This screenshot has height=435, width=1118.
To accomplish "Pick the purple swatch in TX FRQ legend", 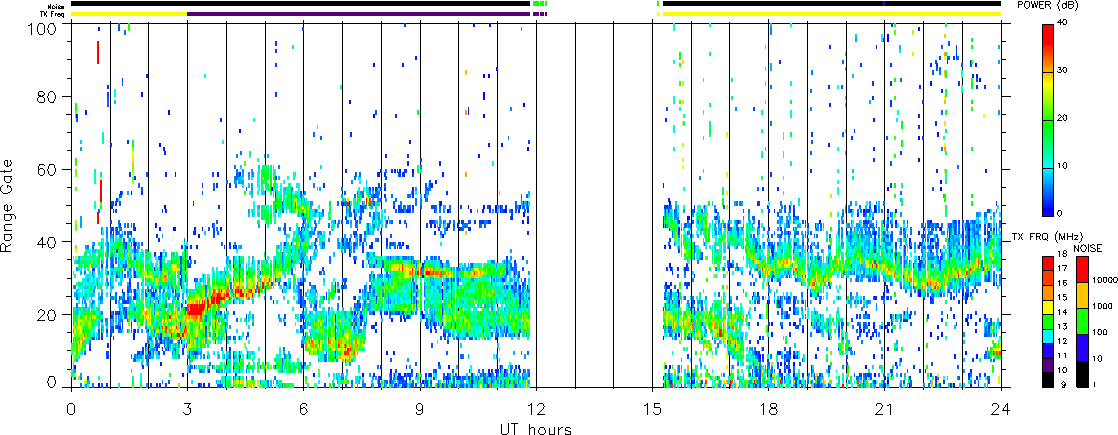I will pos(1048,365).
